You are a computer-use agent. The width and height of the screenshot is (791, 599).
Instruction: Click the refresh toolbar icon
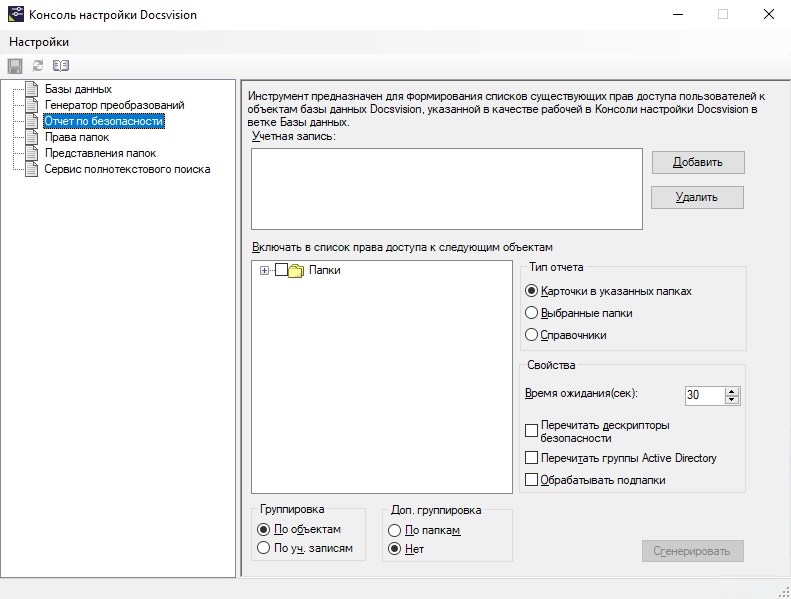[38, 65]
